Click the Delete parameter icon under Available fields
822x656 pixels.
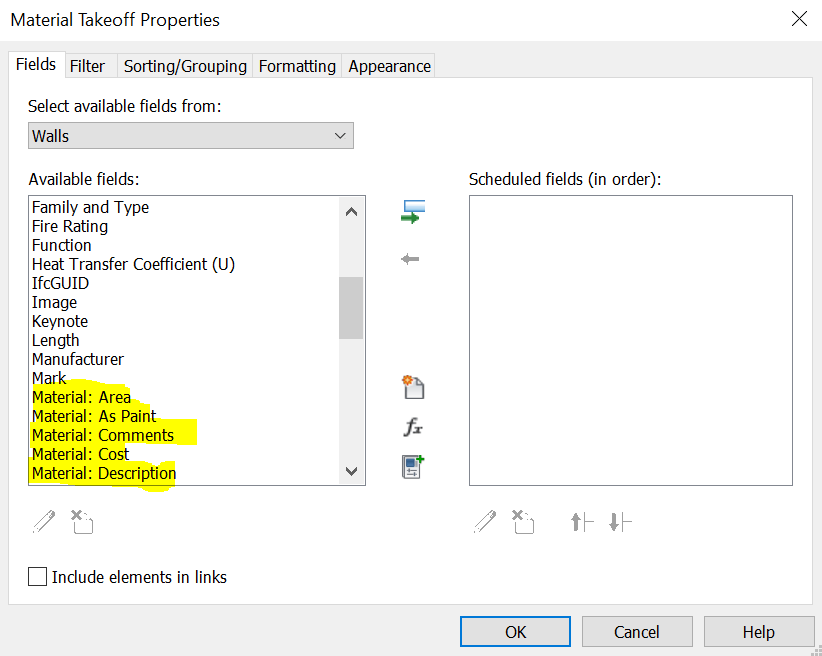tap(82, 521)
